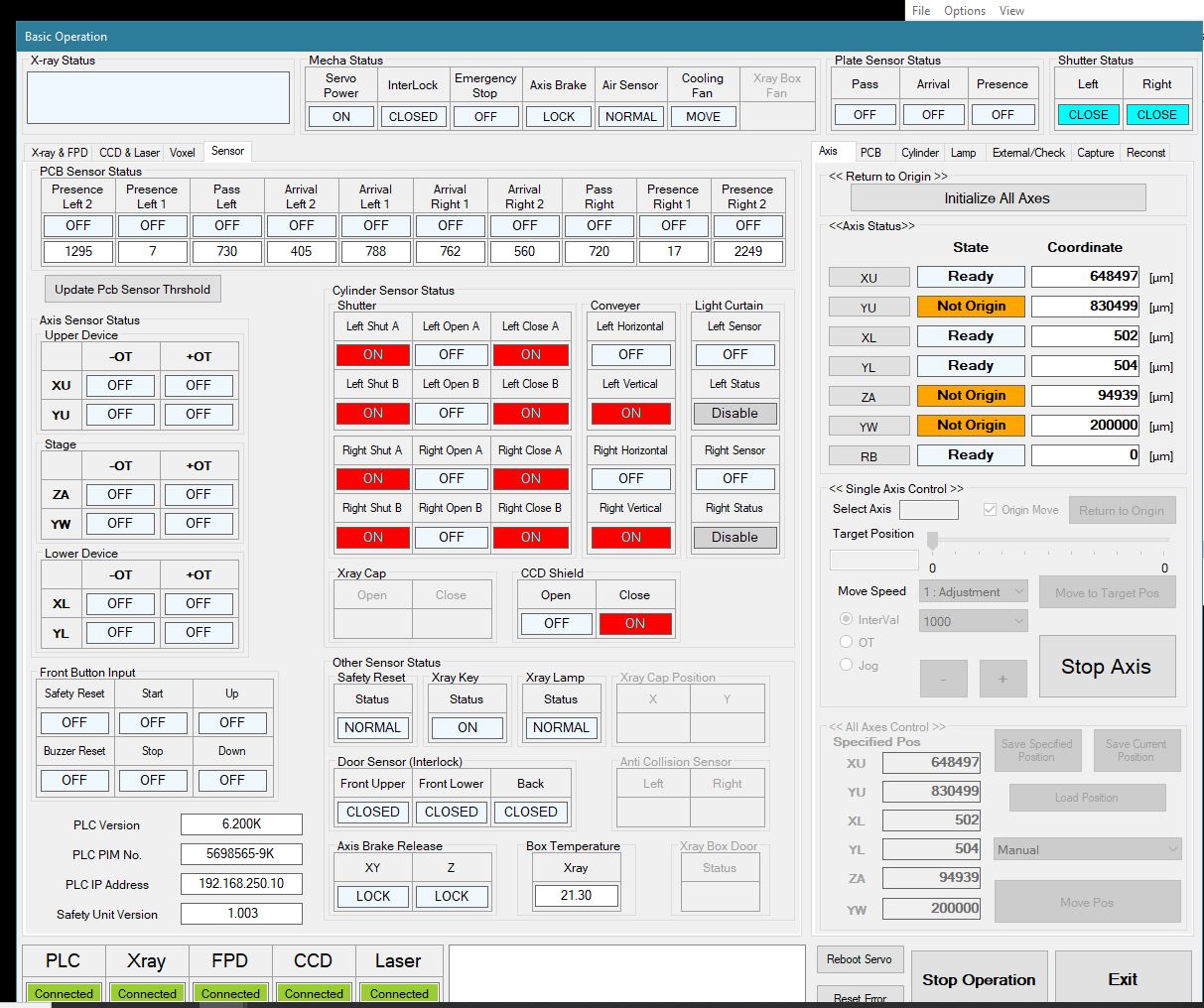This screenshot has width=1204, height=1008.
Task: Switch to the Voxel tab
Action: pos(183,153)
